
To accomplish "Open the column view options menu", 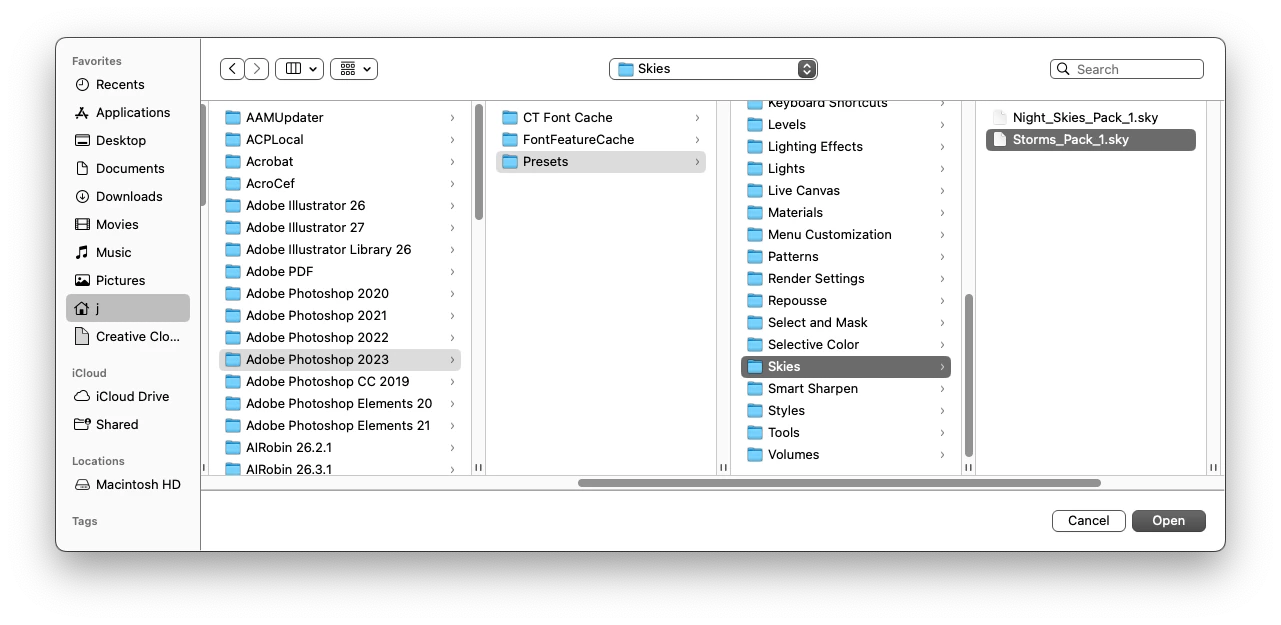I will pos(299,69).
